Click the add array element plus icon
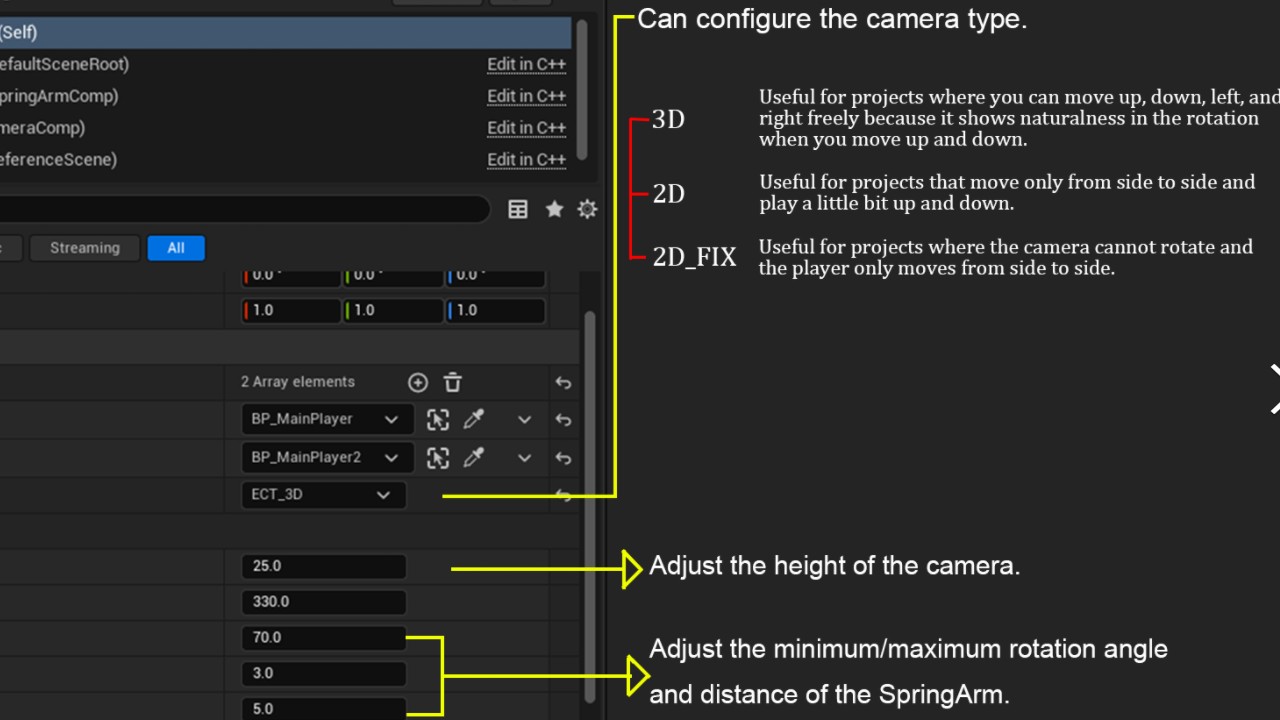The width and height of the screenshot is (1280, 720). (418, 383)
